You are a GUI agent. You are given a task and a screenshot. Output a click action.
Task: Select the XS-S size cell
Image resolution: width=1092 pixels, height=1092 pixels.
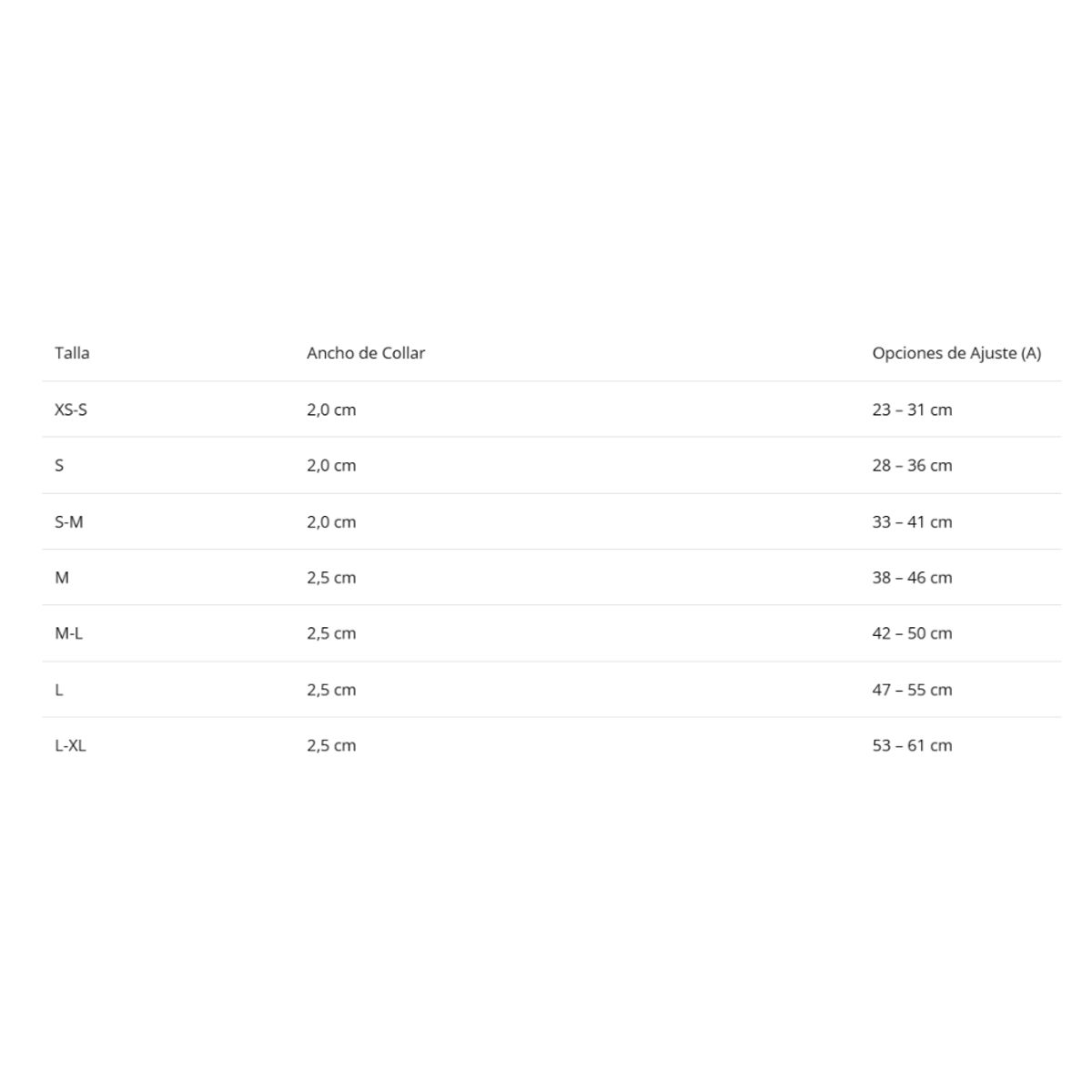pyautogui.click(x=71, y=409)
